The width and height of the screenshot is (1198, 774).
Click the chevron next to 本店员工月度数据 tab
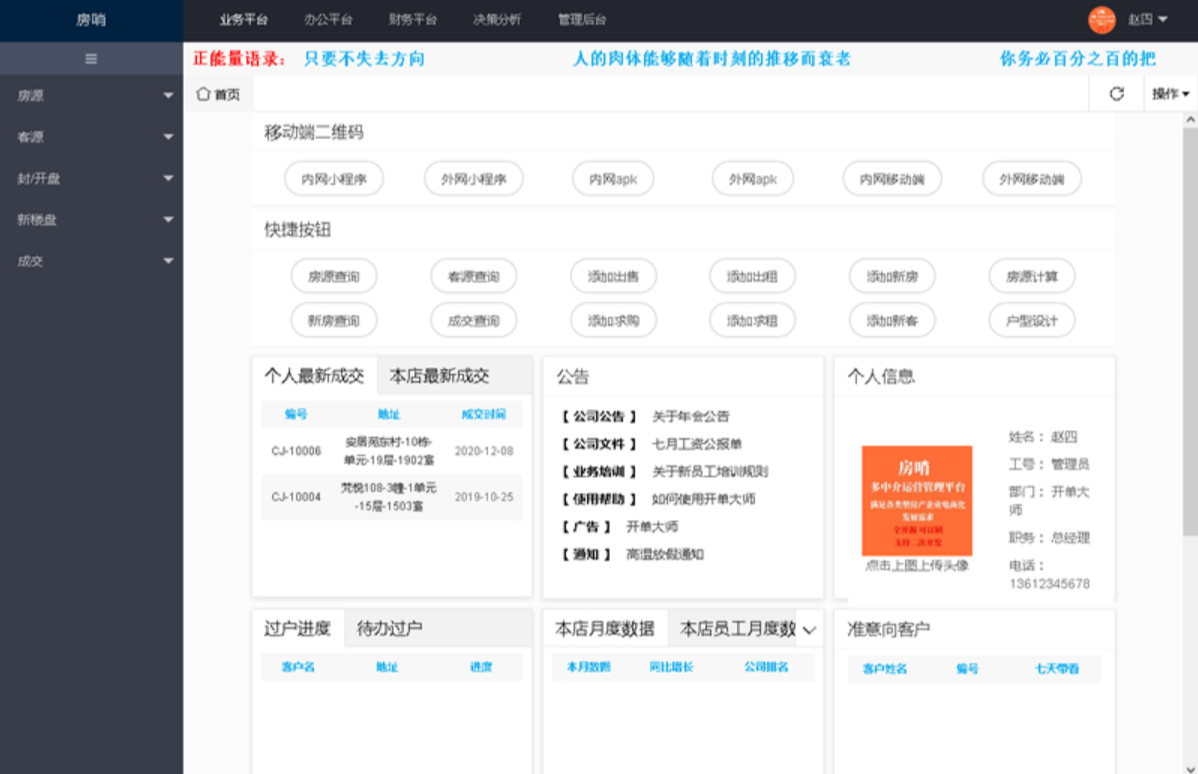(x=809, y=630)
